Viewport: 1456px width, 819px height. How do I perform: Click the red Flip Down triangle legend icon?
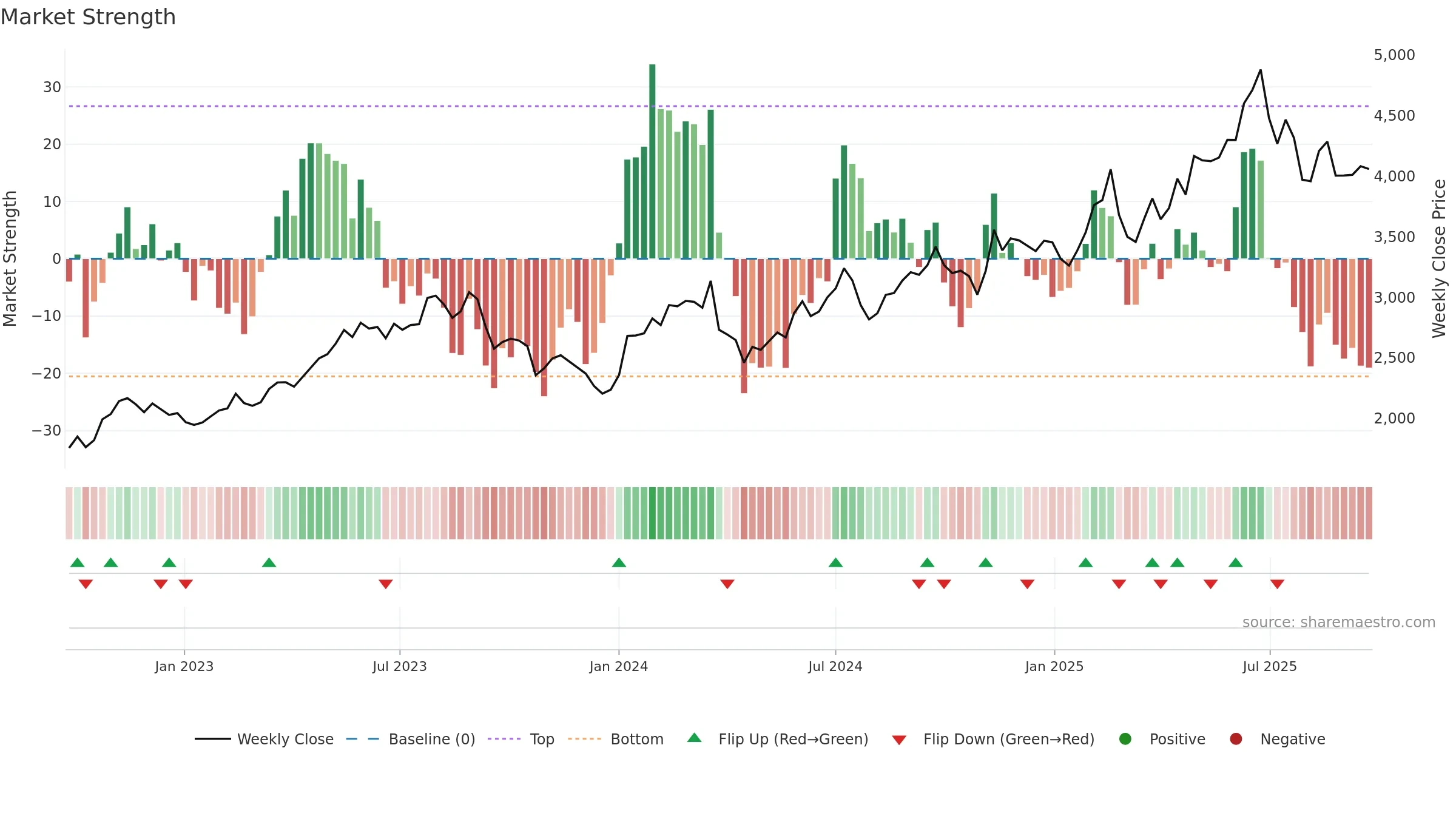click(x=899, y=740)
